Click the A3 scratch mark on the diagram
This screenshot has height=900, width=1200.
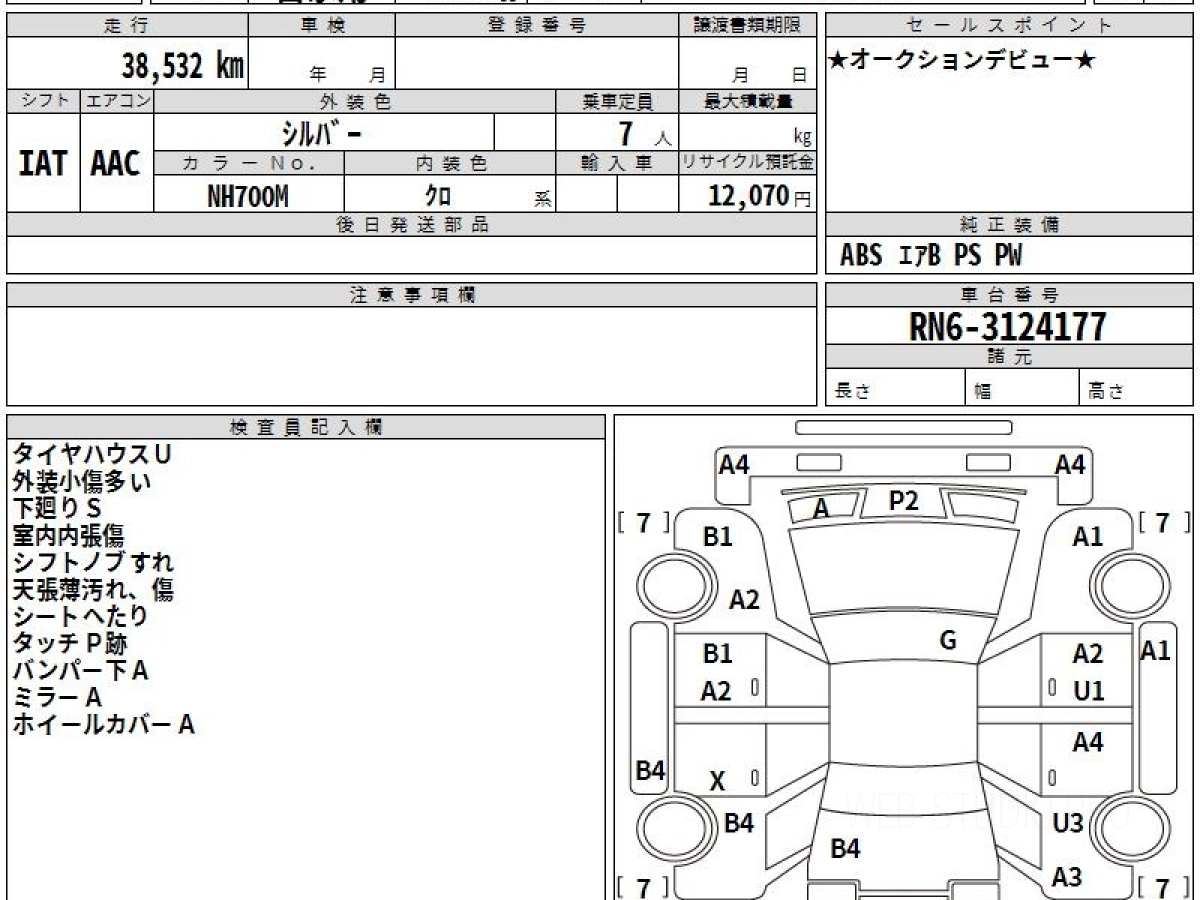pyautogui.click(x=1067, y=877)
